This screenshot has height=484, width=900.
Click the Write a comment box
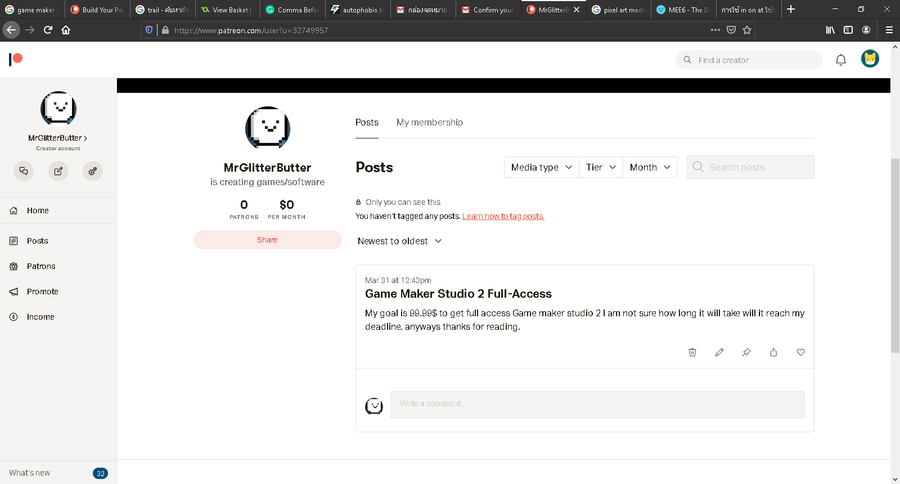click(x=597, y=404)
